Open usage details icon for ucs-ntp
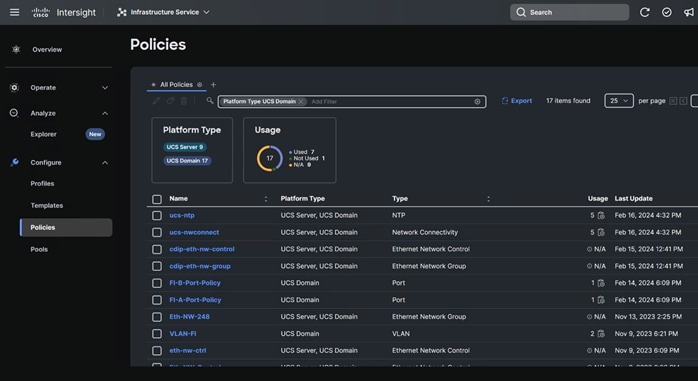This screenshot has height=381, width=698. [x=601, y=215]
